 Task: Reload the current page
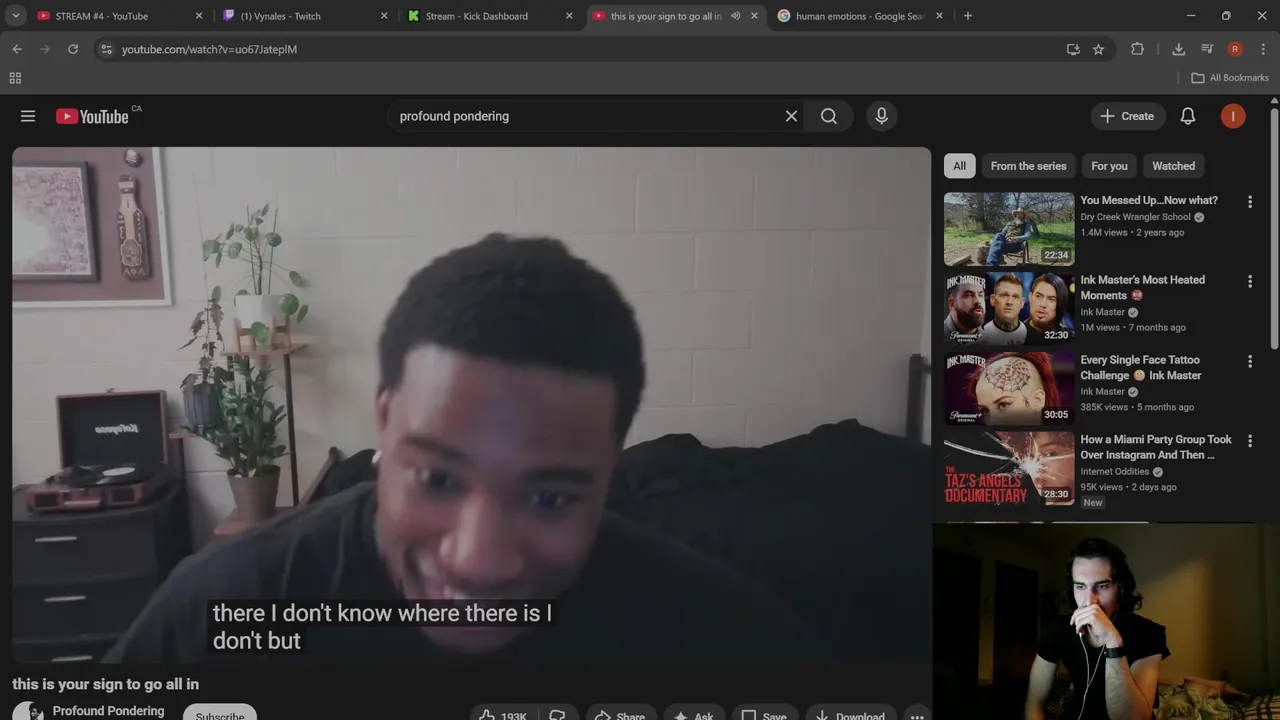pyautogui.click(x=73, y=49)
